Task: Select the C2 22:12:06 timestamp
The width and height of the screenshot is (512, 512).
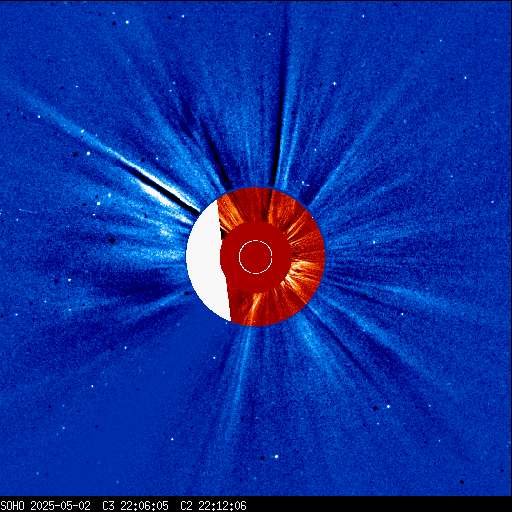Action: click(213, 506)
